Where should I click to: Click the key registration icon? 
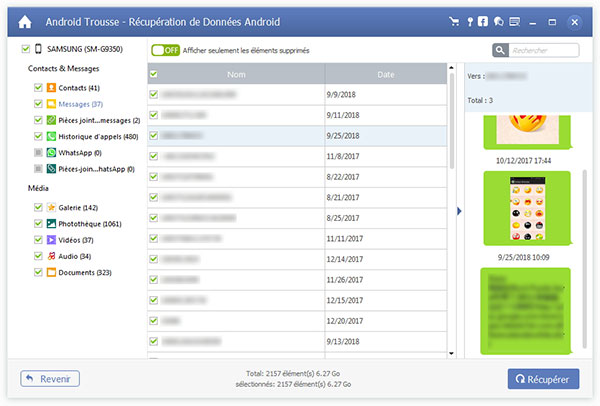[x=470, y=21]
